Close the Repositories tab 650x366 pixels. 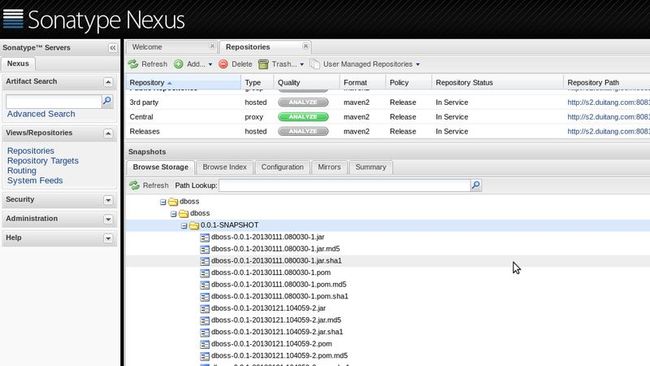pos(306,46)
